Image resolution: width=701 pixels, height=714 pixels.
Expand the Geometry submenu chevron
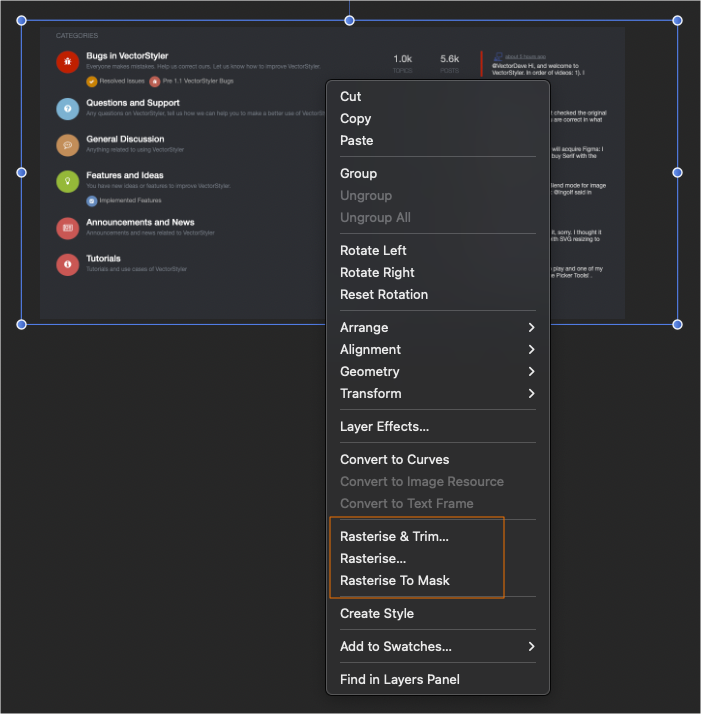coord(531,372)
